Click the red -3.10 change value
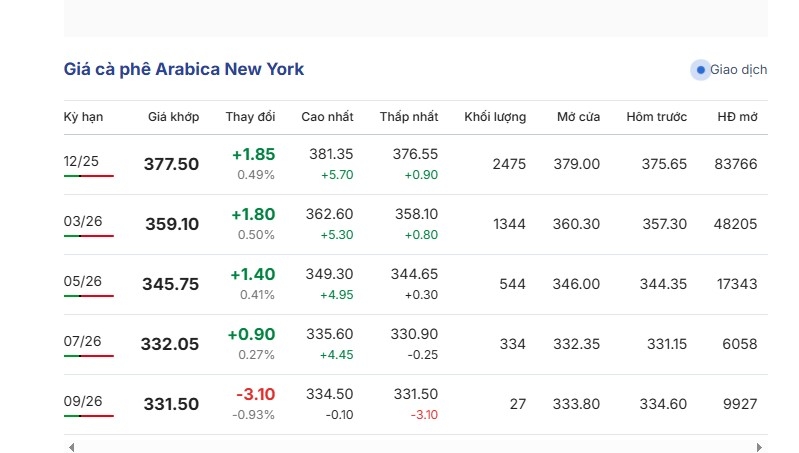799x453 pixels. [x=255, y=394]
